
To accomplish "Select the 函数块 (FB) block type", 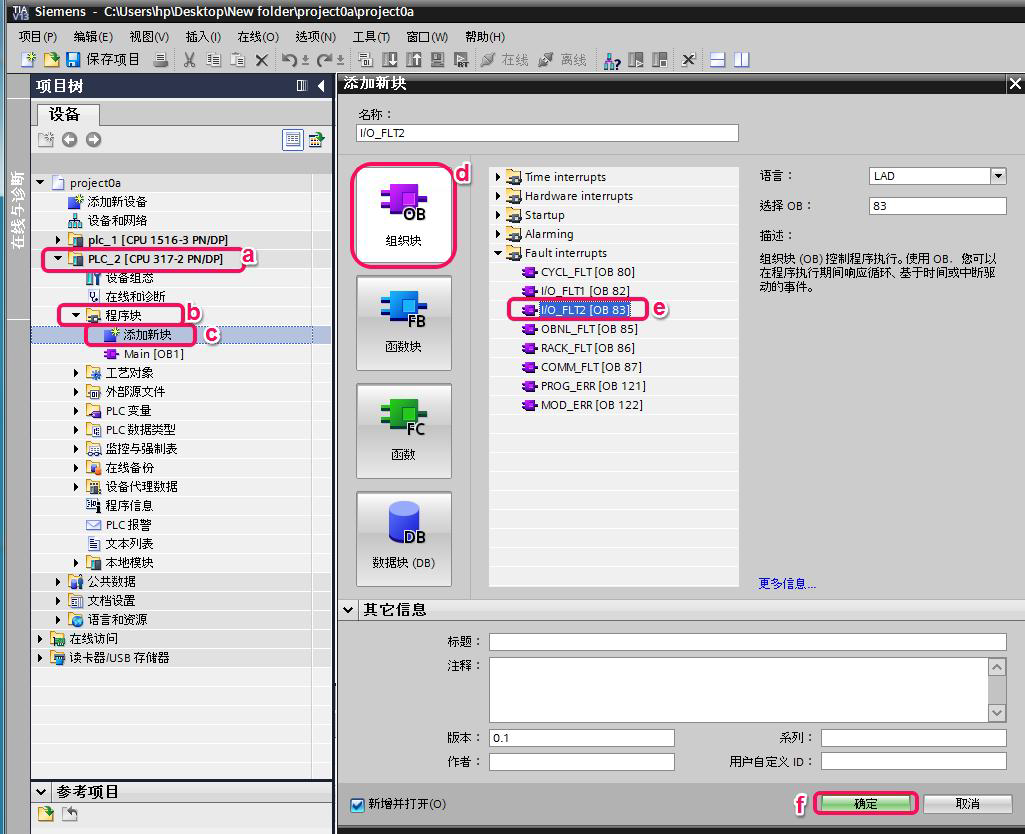I will pos(403,323).
